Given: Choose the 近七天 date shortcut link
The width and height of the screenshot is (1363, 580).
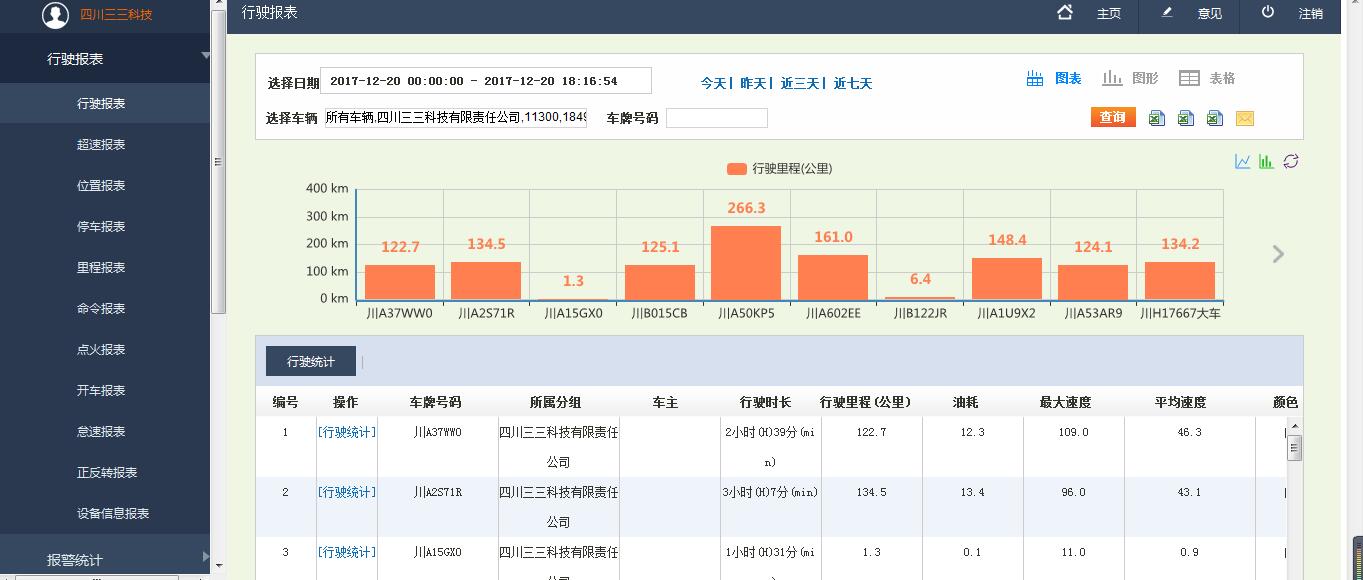Looking at the screenshot, I should [853, 84].
